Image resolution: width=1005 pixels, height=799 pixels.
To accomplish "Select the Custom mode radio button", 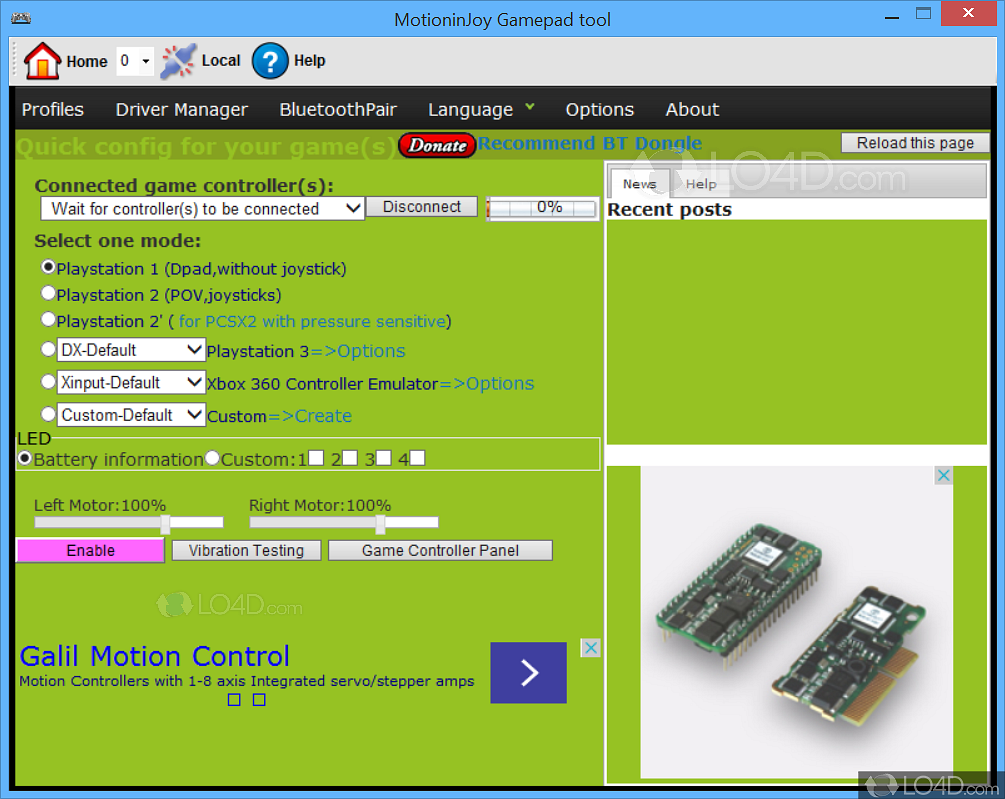I will (48, 414).
